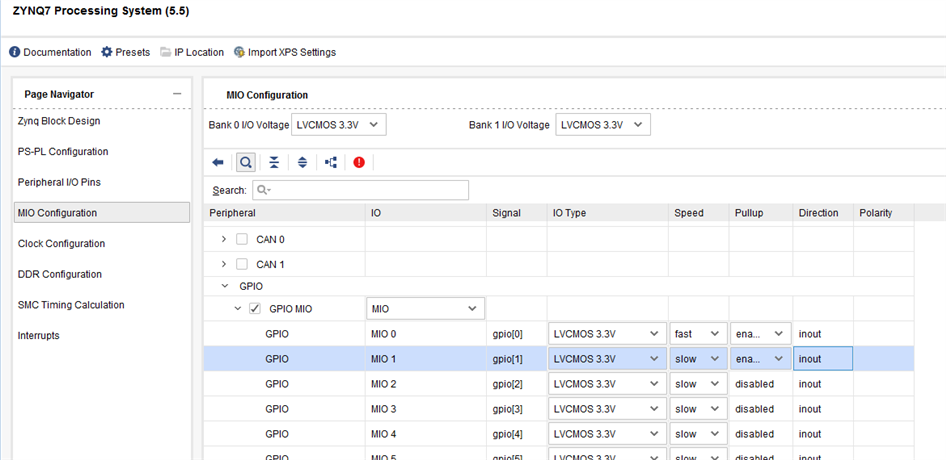Click Import XPS Settings button
This screenshot has height=460, width=946.
(285, 52)
